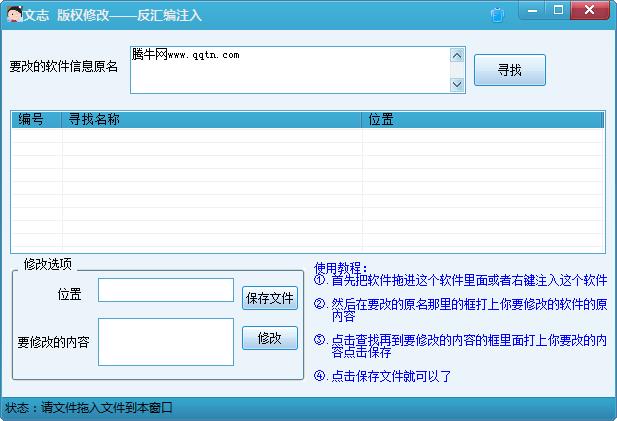The width and height of the screenshot is (617, 421).
Task: Click the original software name text area
Action: click(x=290, y=70)
